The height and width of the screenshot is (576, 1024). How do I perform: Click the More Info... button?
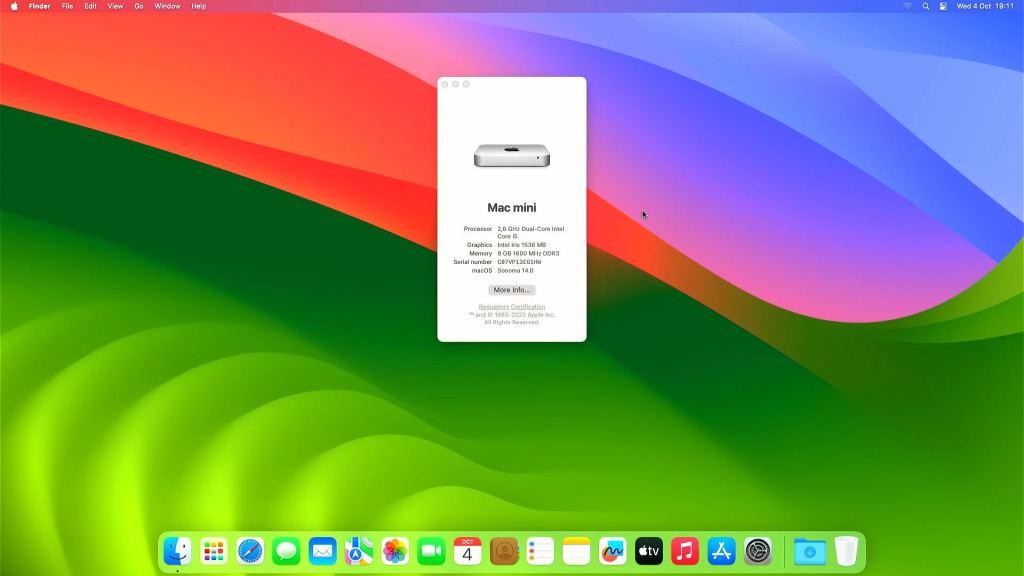(x=511, y=290)
